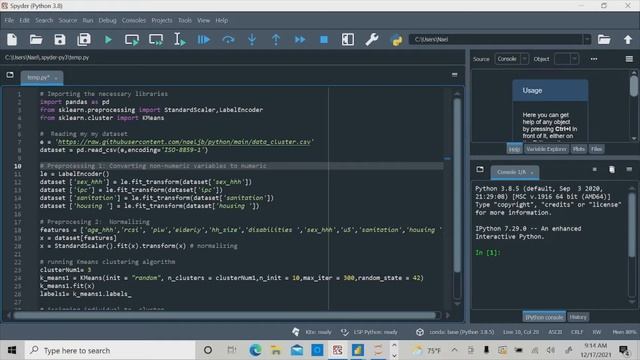Maximize the current pane
Viewport: 640px width, 360px height.
click(x=348, y=40)
